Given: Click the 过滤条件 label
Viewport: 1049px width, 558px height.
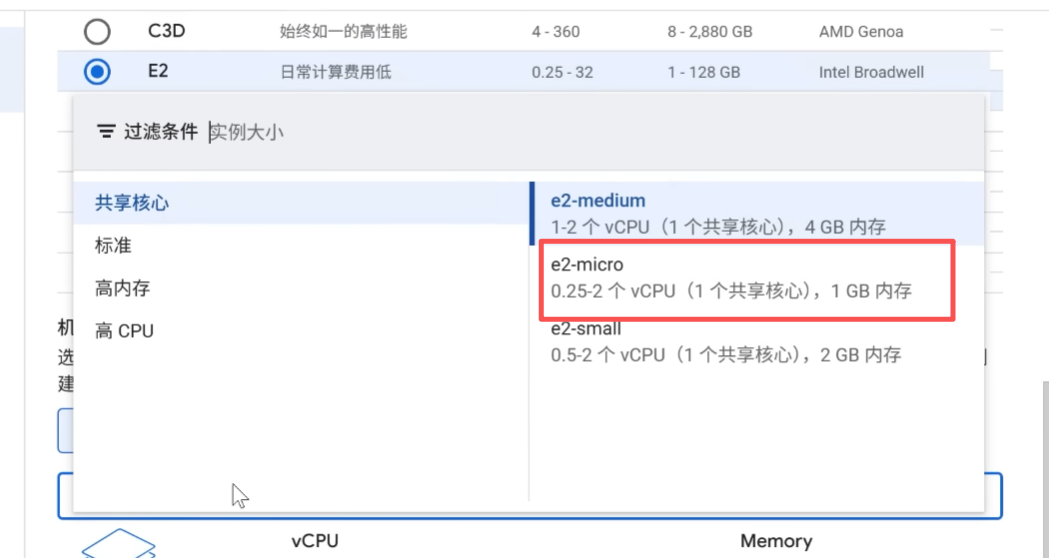Looking at the screenshot, I should [160, 132].
